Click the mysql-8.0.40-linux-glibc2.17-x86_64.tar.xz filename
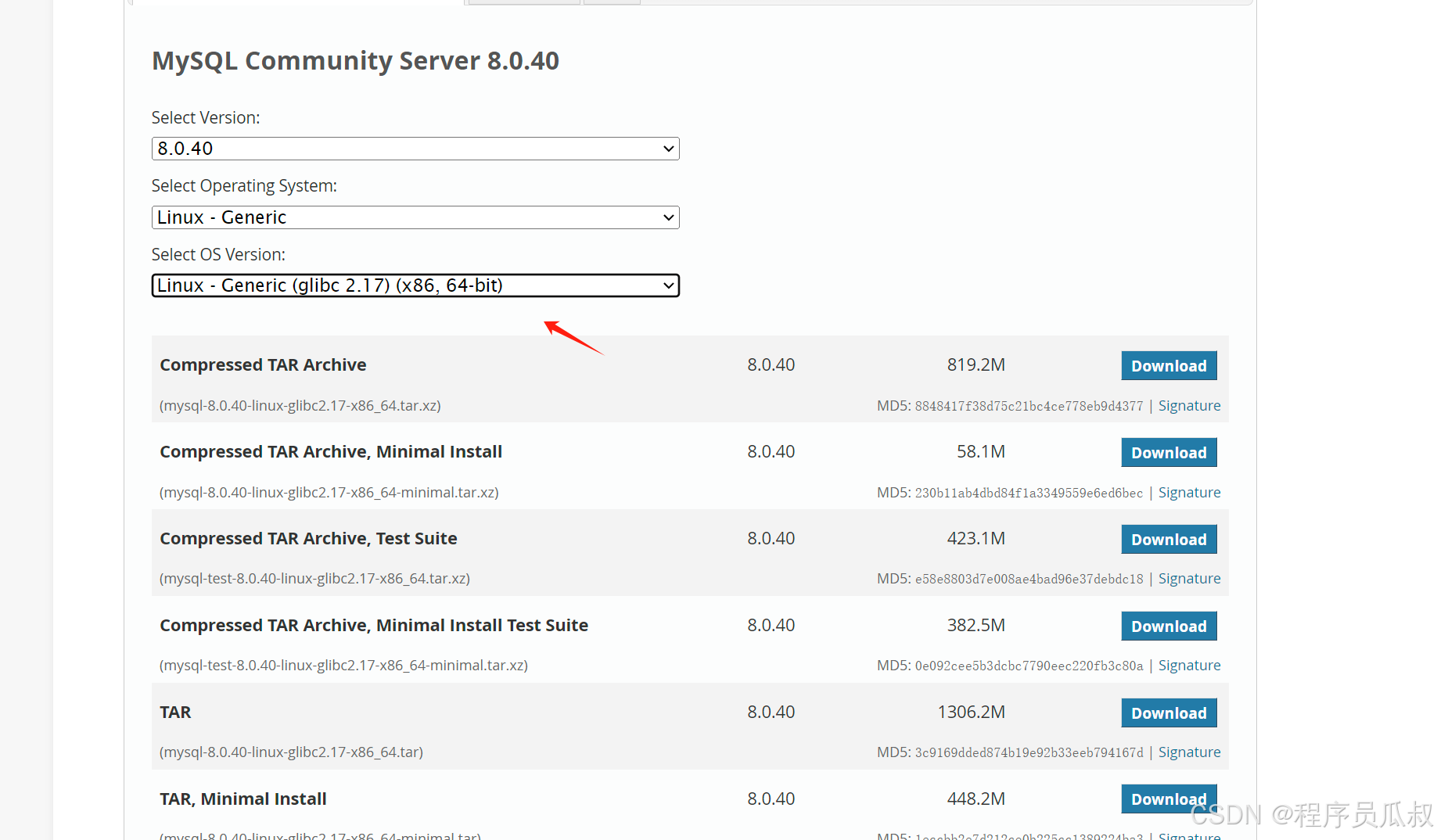Viewport: 1437px width, 840px height. pos(300,406)
